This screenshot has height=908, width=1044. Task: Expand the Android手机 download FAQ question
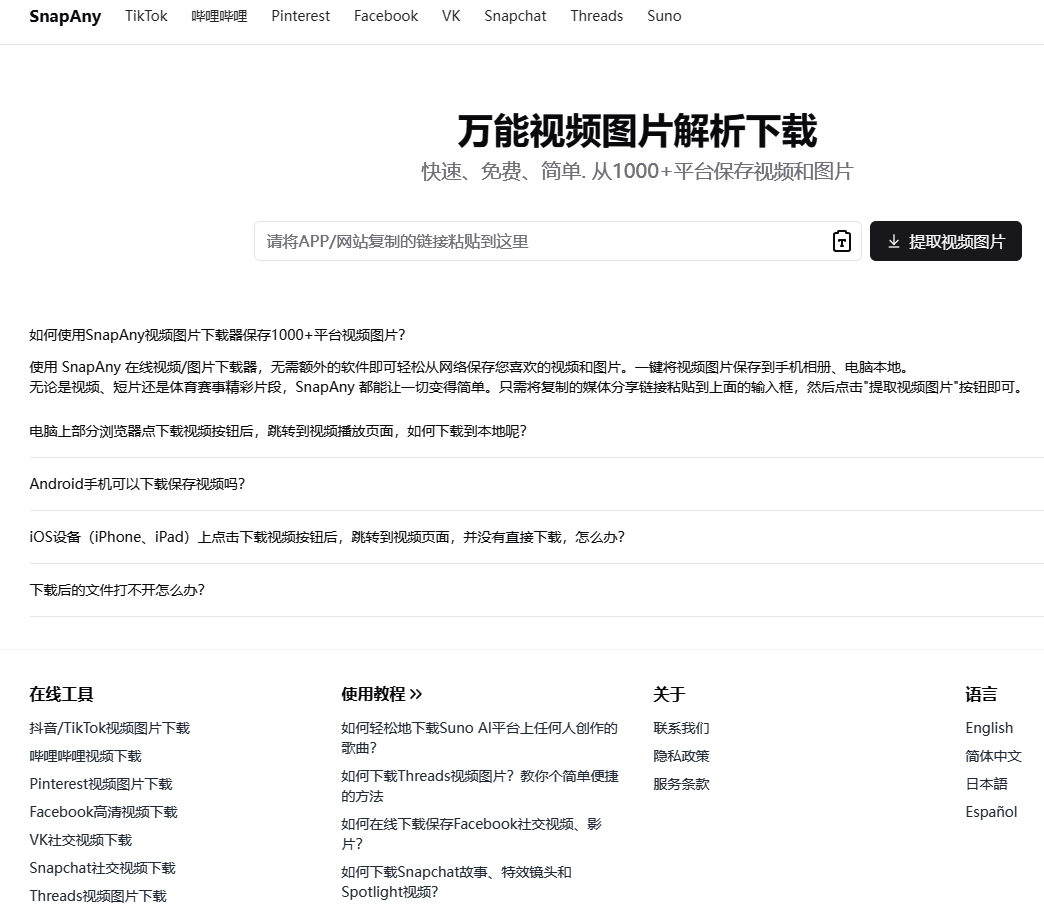point(137,484)
